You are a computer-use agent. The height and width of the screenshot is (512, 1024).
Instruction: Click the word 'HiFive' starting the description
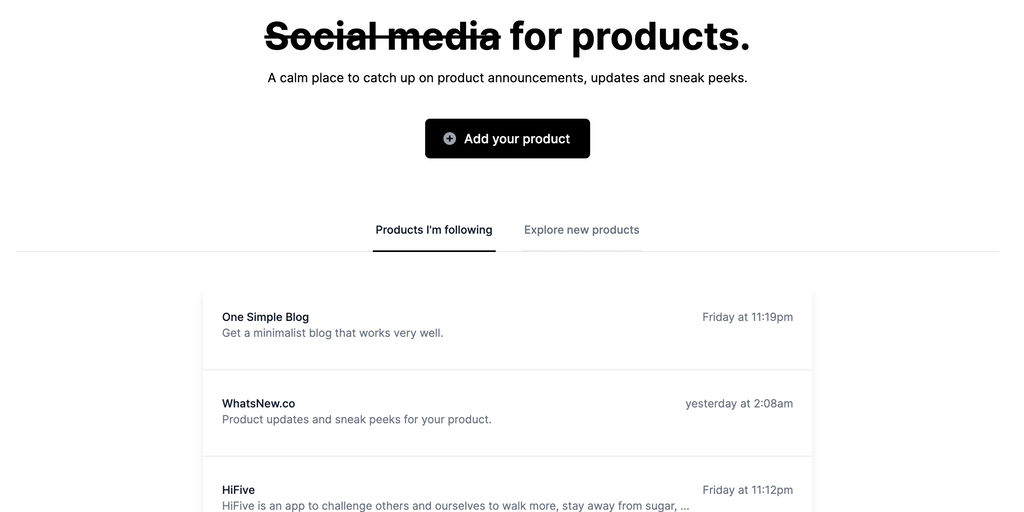[x=239, y=506]
